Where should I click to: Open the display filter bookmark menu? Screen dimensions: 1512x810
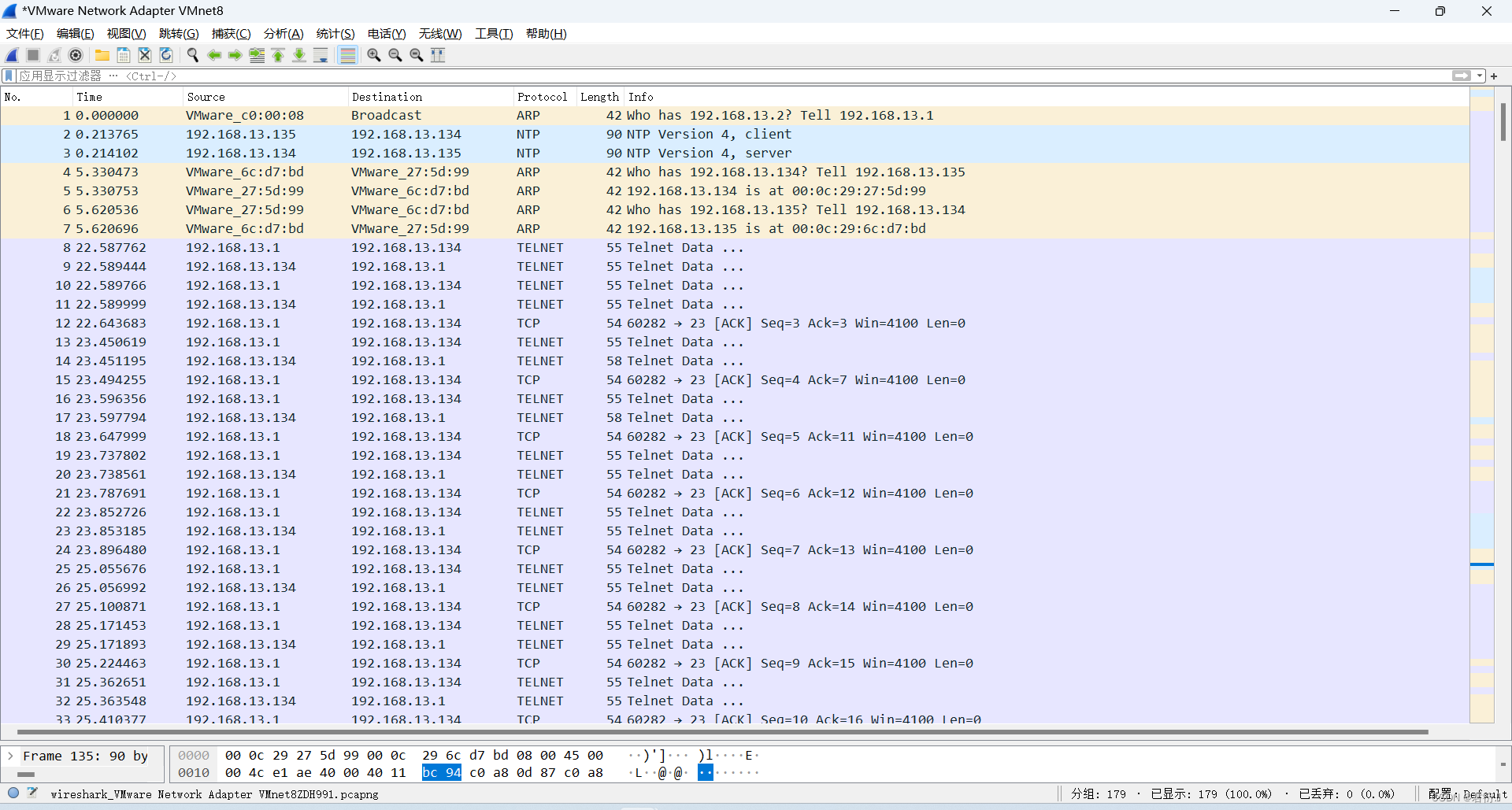pyautogui.click(x=9, y=76)
